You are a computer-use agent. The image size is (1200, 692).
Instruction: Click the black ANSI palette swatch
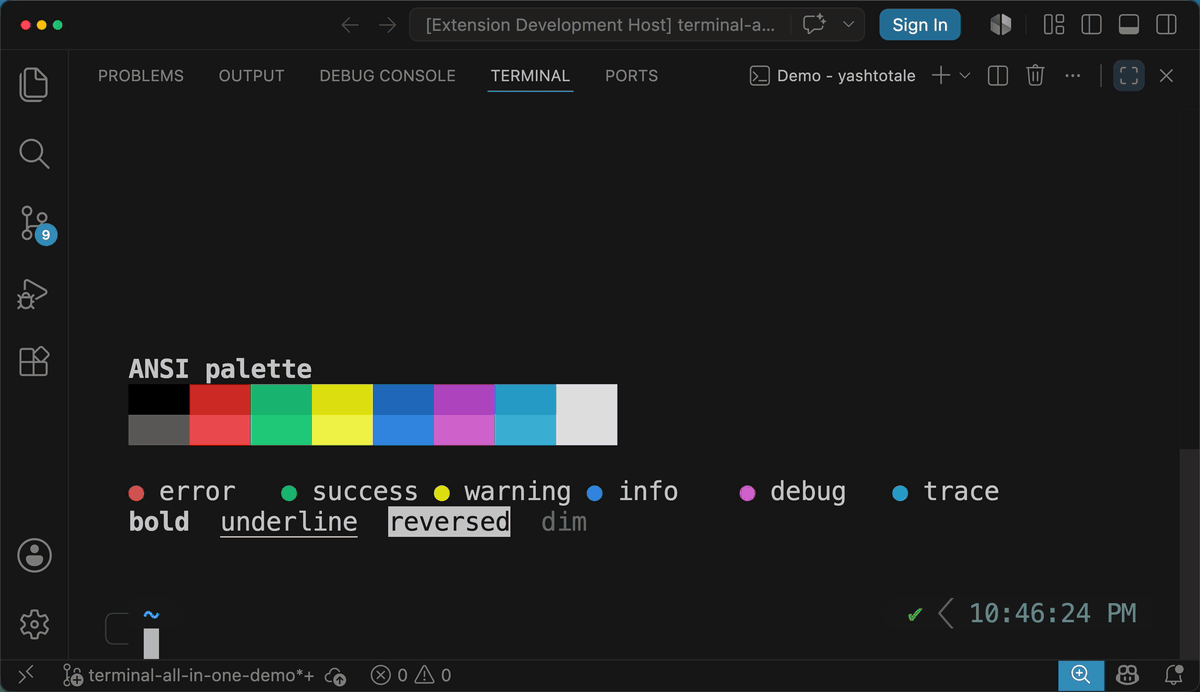pos(159,400)
